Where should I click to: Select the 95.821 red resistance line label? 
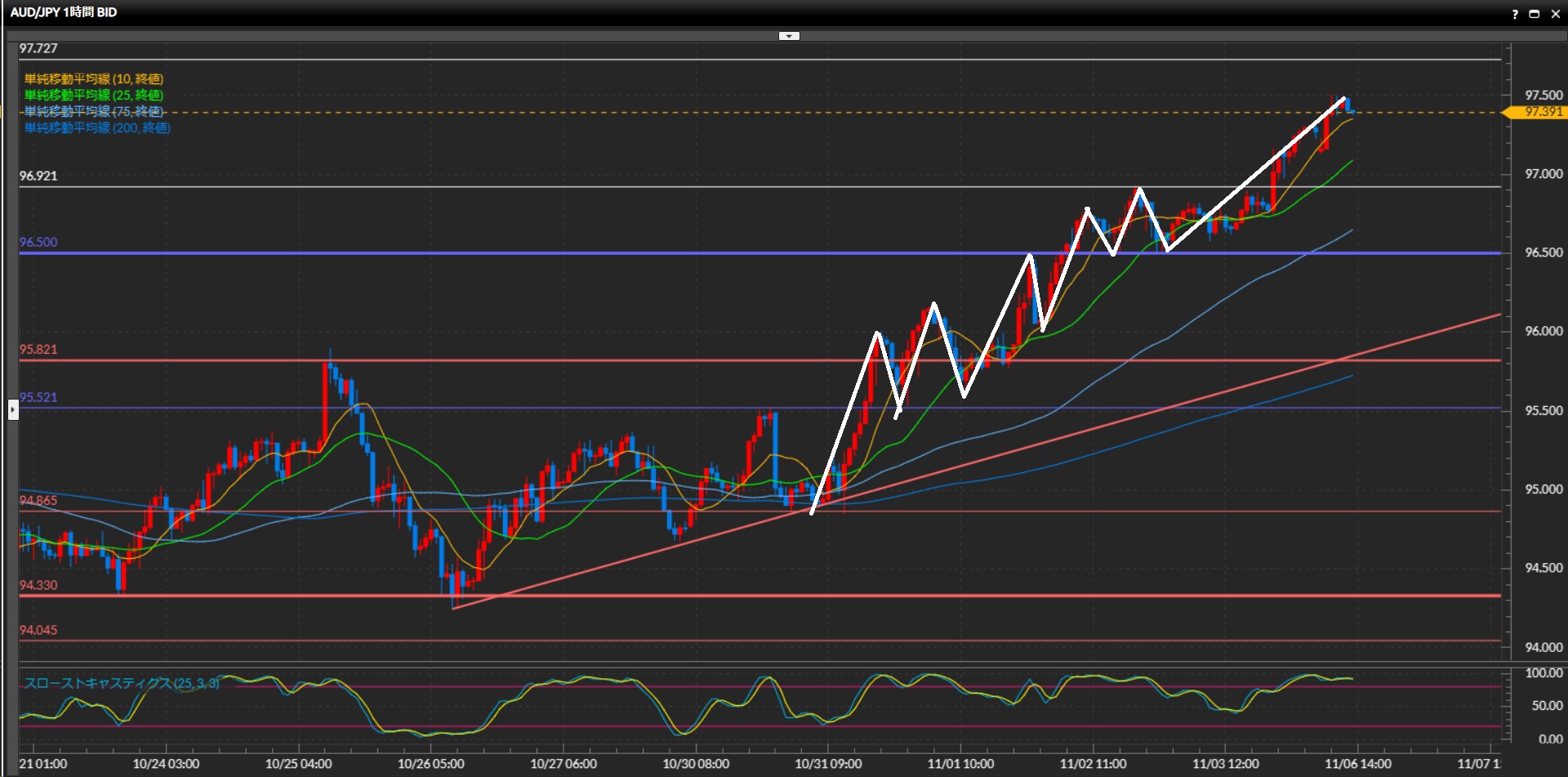tap(38, 350)
